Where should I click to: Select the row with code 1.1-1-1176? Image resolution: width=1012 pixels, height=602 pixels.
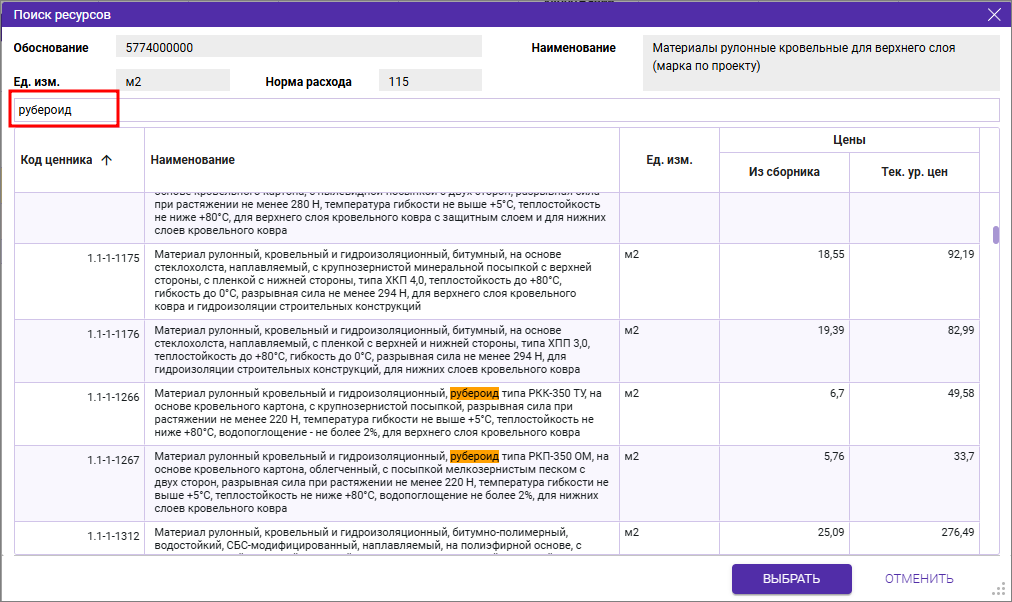[380, 351]
